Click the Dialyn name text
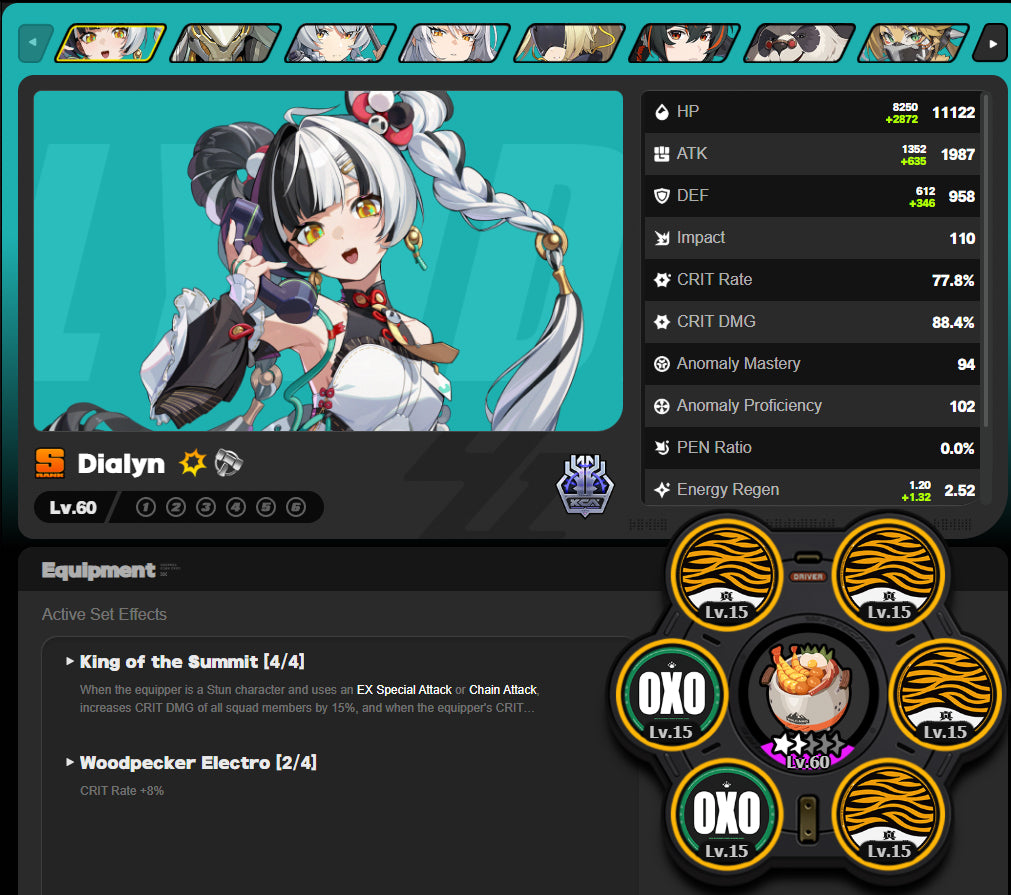Viewport: 1011px width, 895px height. pos(121,464)
